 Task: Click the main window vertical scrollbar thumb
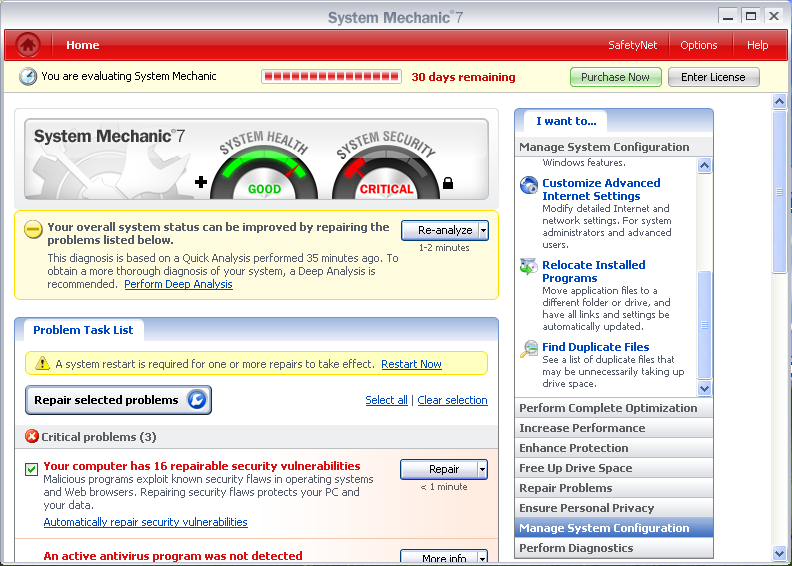779,192
